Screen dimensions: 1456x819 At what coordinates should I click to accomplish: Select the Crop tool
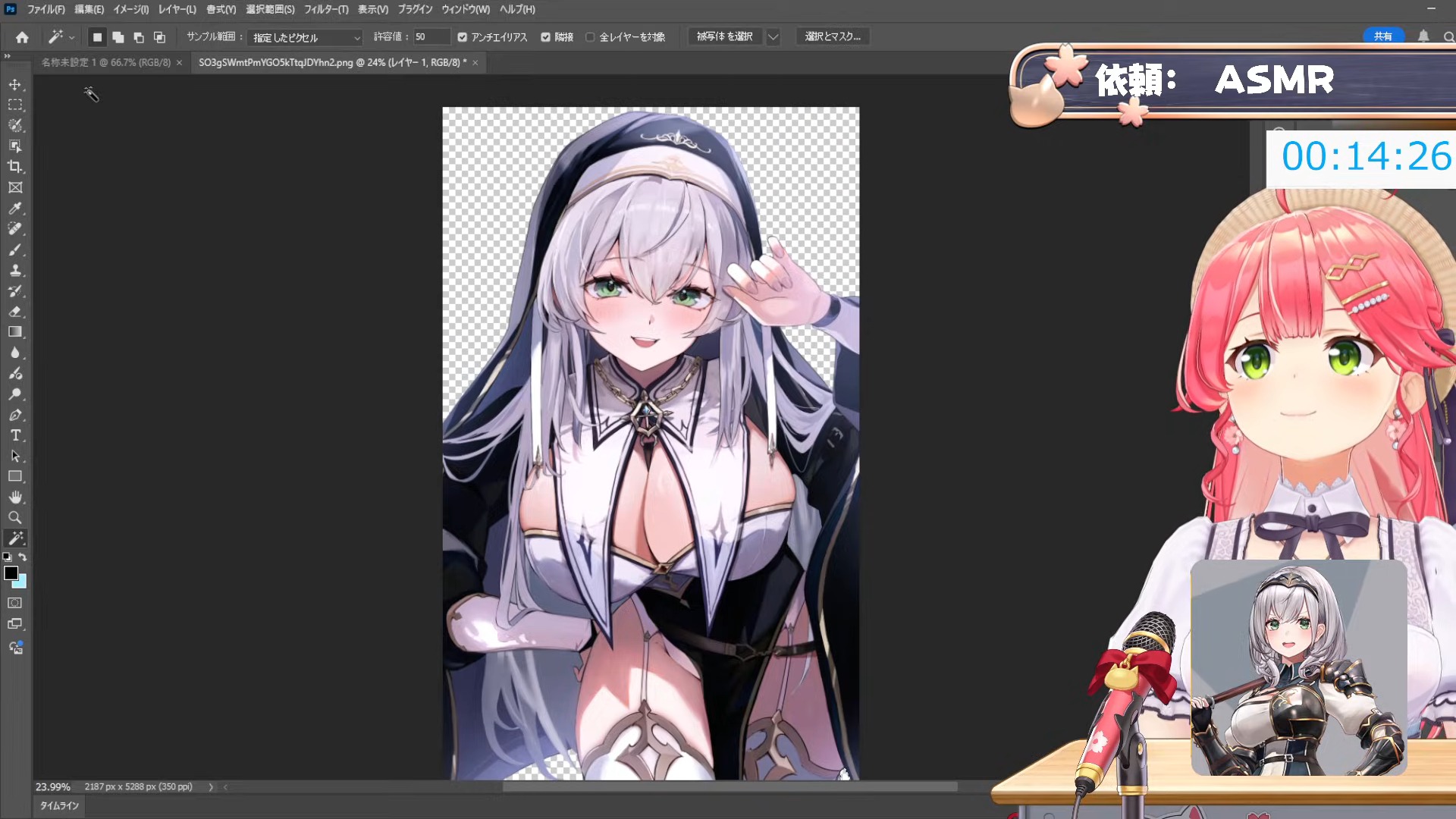click(15, 166)
